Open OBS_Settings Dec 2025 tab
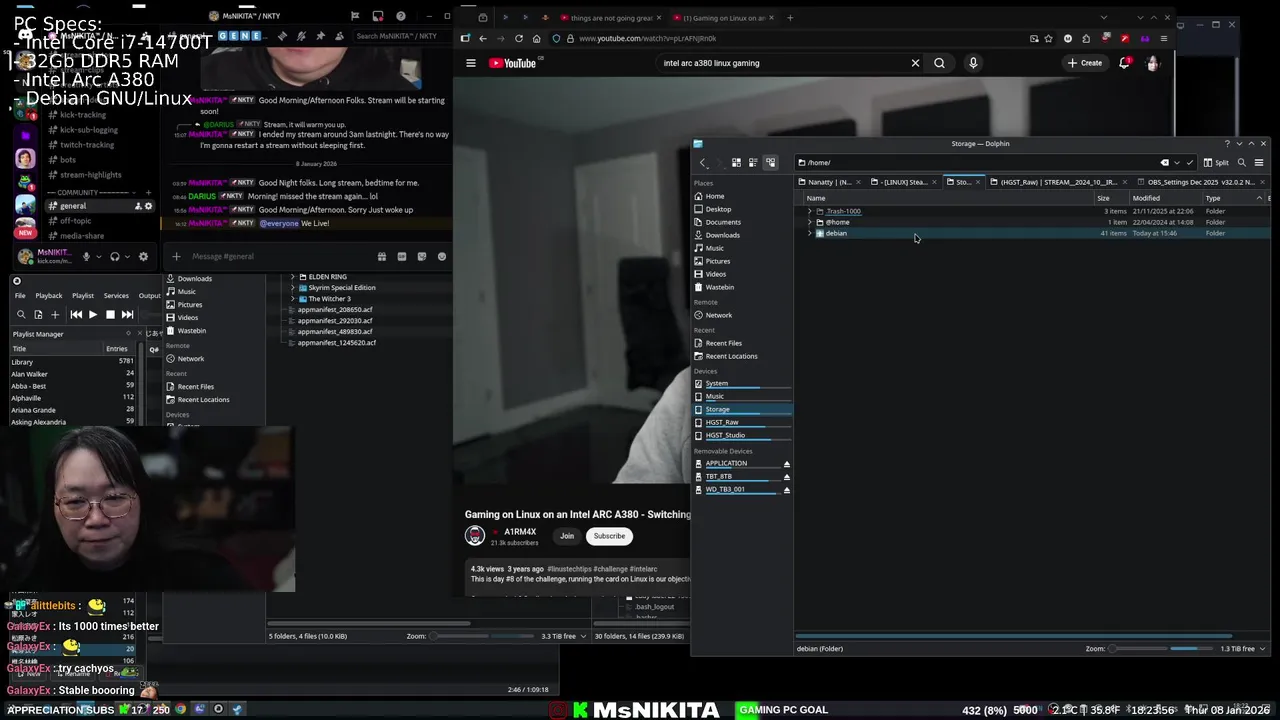 [1200, 182]
